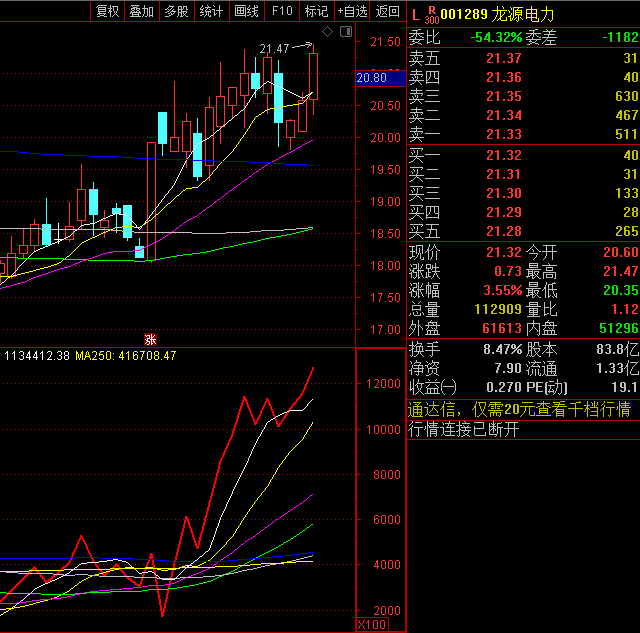Select the 叠加 toolbar option

[x=142, y=11]
